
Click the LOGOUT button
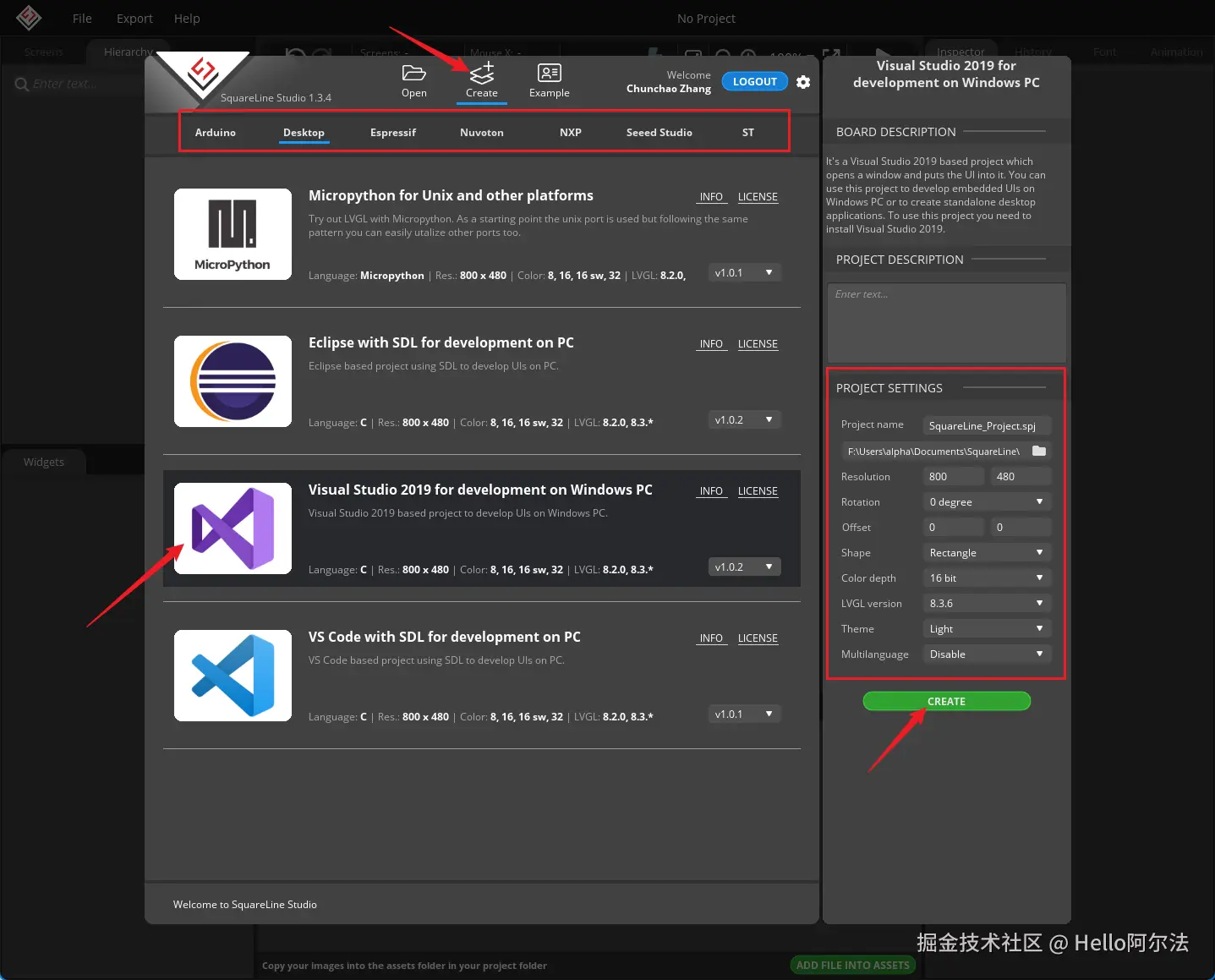point(755,82)
